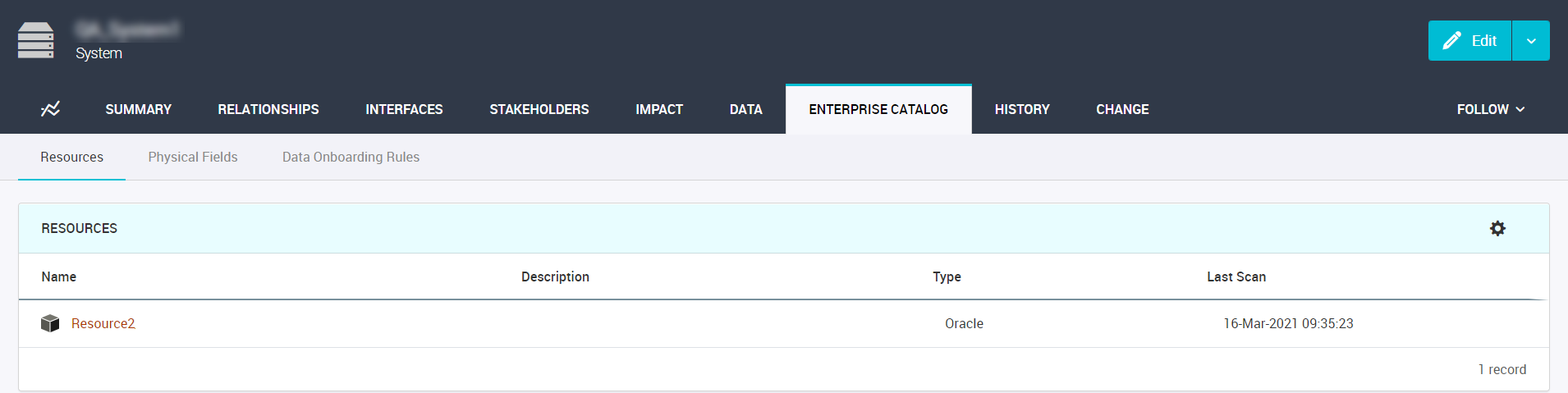Sort by the Description column header

click(555, 276)
